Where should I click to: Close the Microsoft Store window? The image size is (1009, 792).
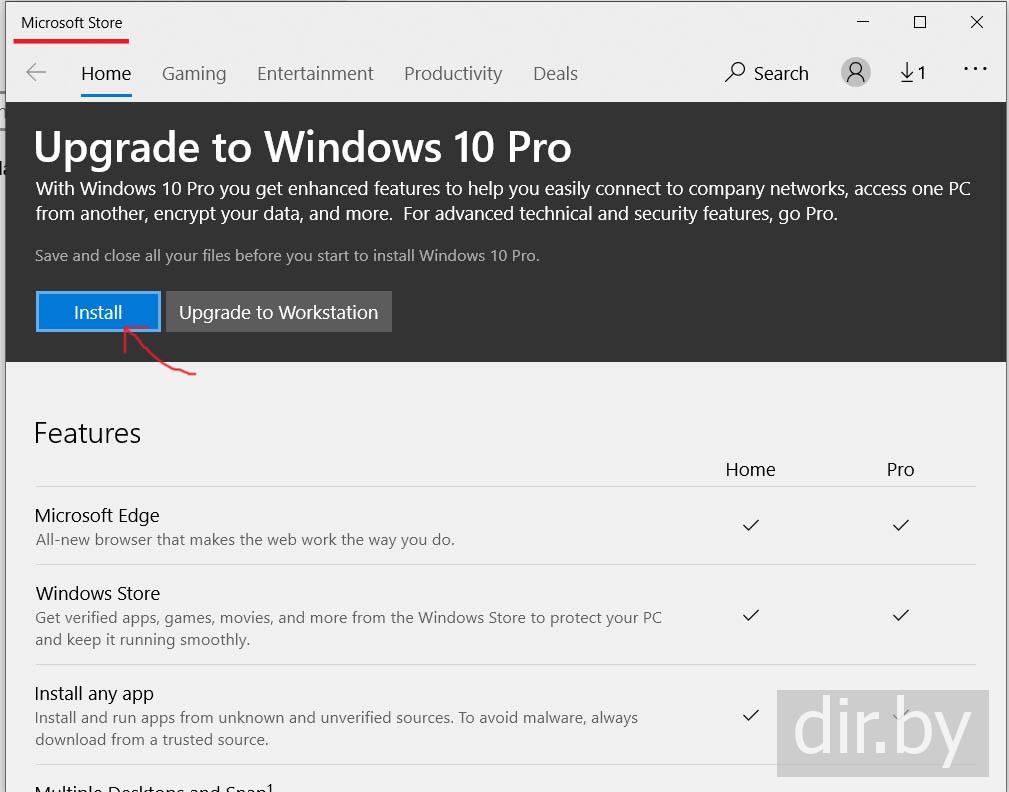tap(976, 22)
